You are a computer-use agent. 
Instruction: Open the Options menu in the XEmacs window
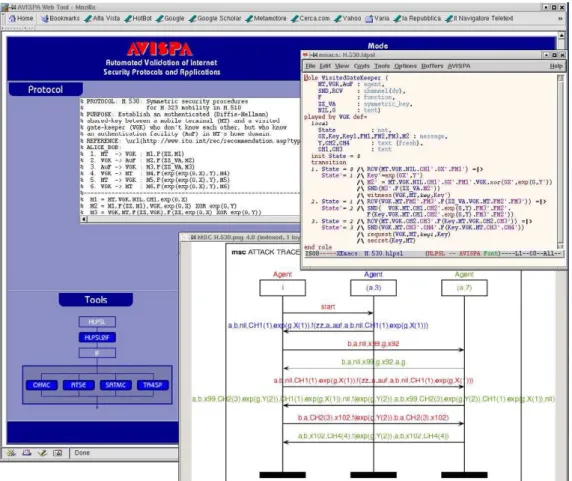405,66
